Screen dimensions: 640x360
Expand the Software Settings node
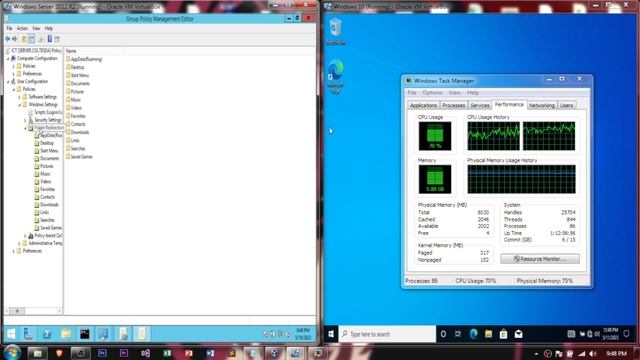[x=19, y=97]
